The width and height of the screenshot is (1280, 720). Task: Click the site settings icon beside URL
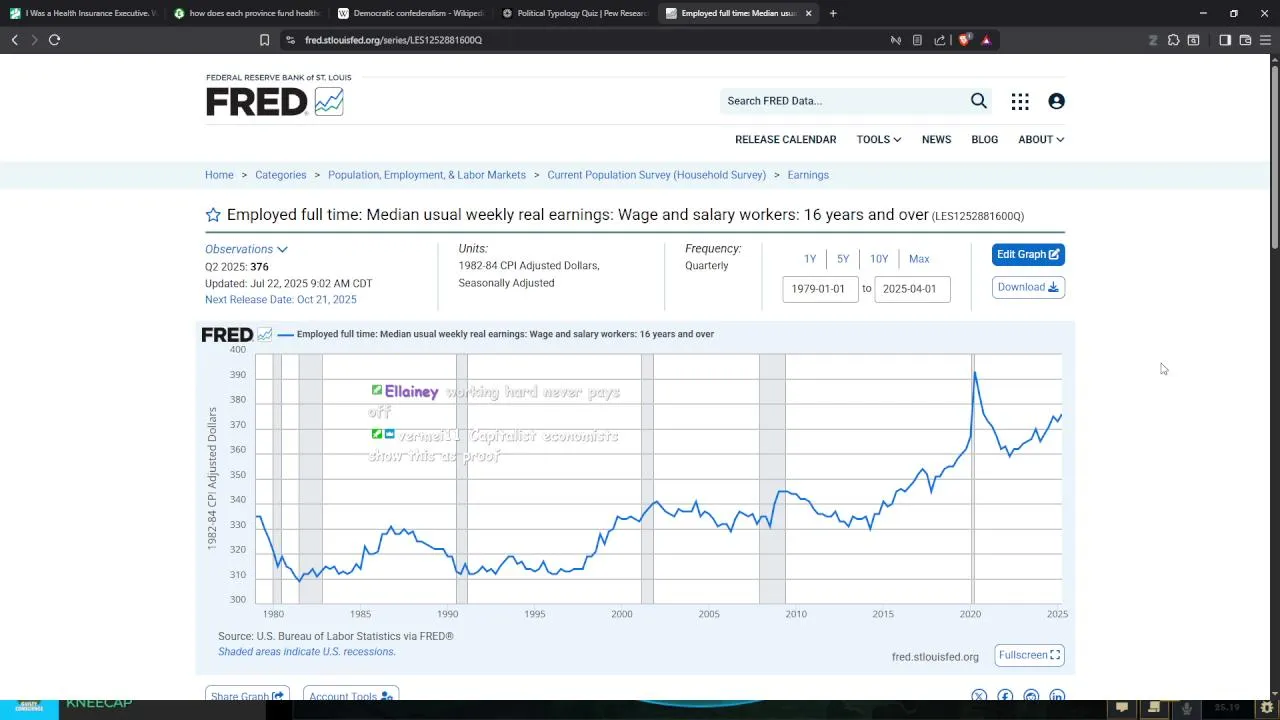click(x=290, y=40)
